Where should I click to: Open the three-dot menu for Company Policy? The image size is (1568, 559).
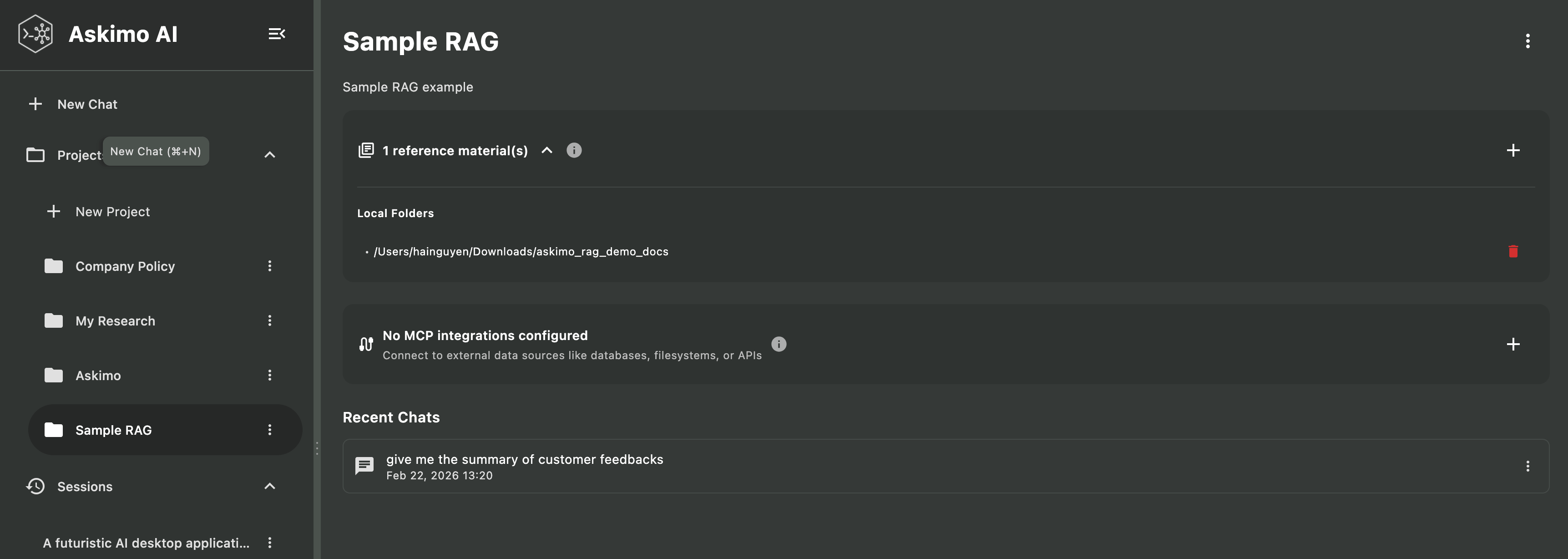(270, 265)
